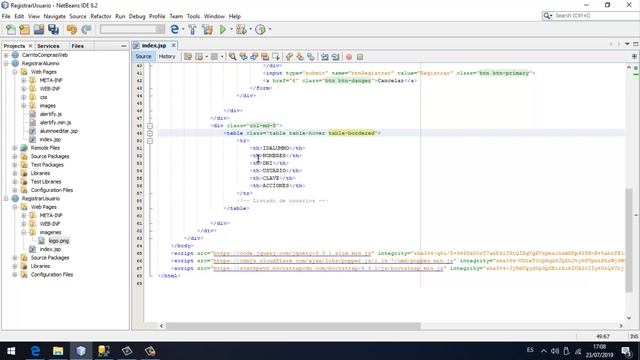
Task: Run the project with green play icon
Action: (x=222, y=29)
